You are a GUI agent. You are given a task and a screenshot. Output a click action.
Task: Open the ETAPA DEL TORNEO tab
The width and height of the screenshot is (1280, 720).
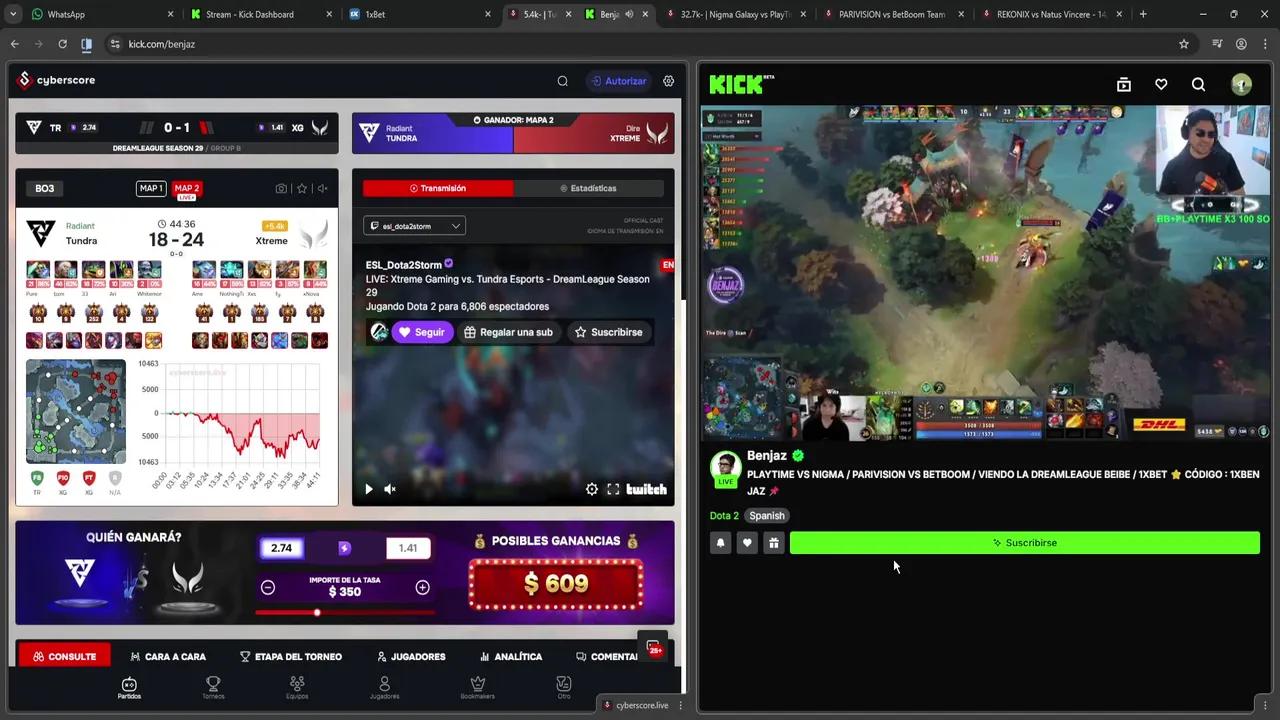[291, 657]
